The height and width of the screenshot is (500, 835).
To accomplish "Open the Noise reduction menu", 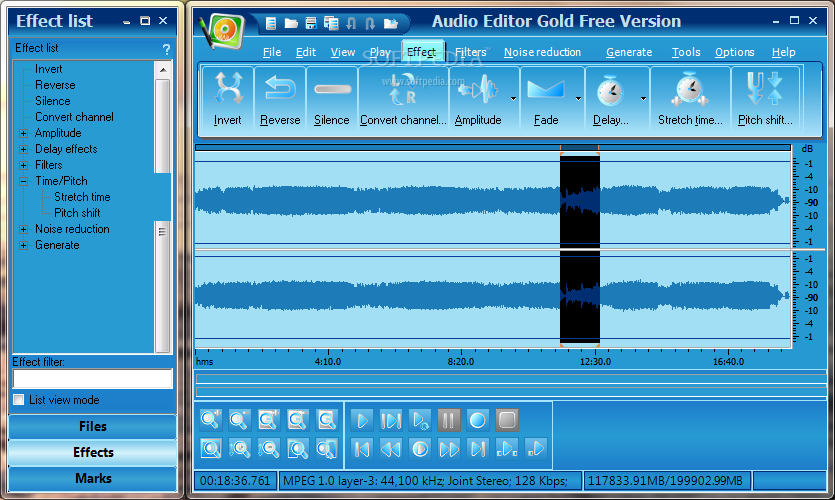I will [x=542, y=52].
